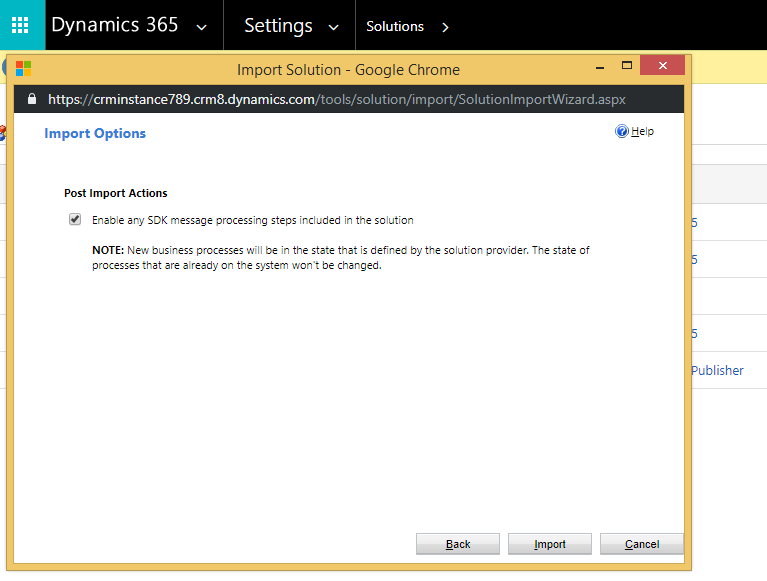Screen dimensions: 767x581
Task: Minimize the Import Solution window
Action: [x=600, y=66]
